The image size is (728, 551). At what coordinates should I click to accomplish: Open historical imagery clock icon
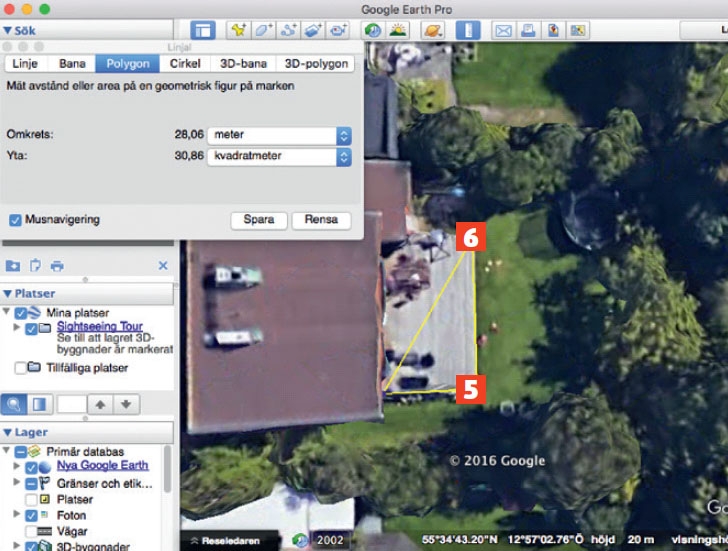[x=372, y=31]
